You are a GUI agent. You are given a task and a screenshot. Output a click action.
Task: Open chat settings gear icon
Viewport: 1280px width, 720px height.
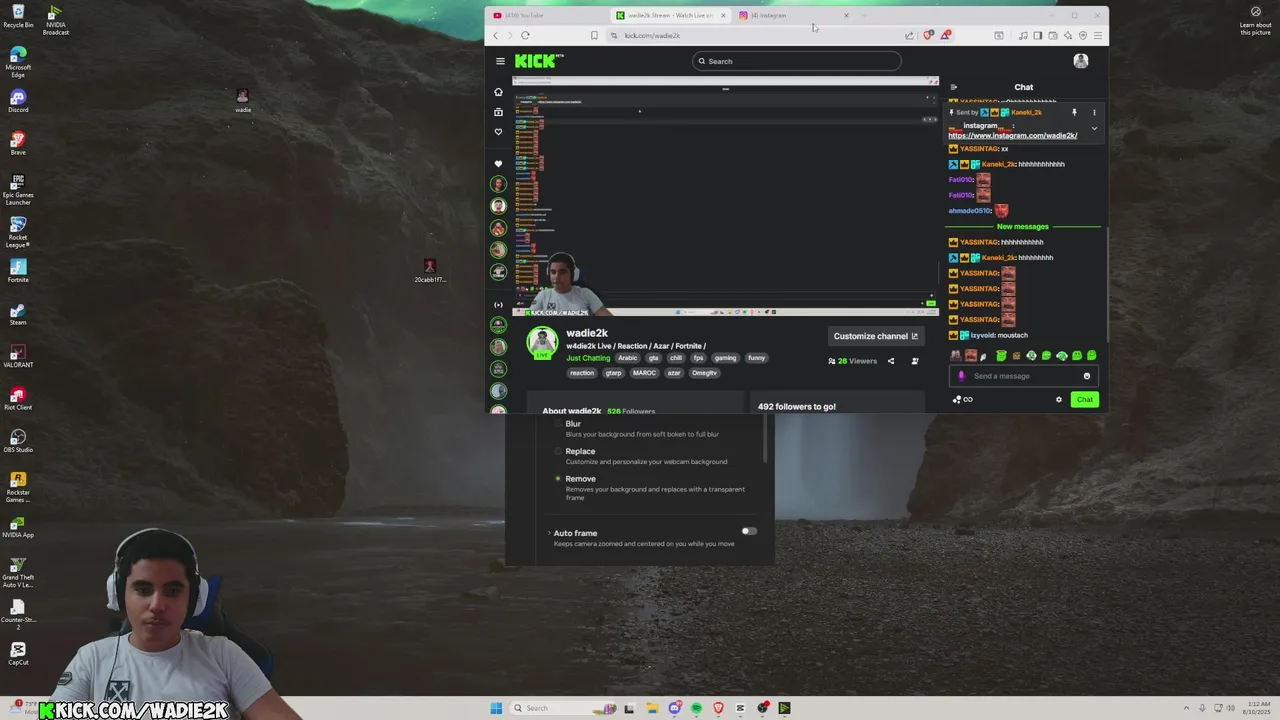(1059, 400)
